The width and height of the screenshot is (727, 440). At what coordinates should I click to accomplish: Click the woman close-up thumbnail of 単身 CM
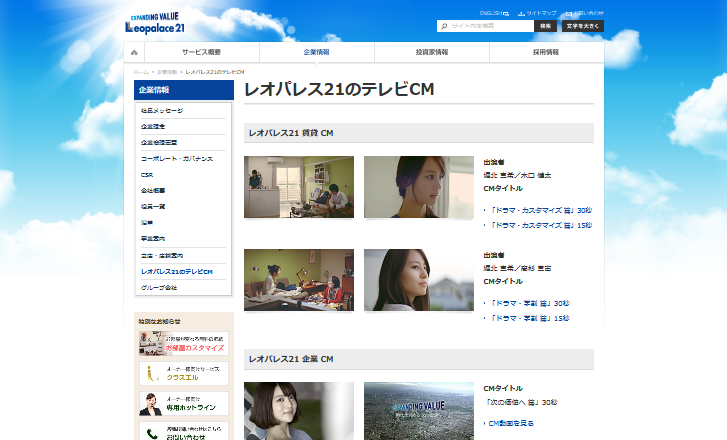(x=419, y=280)
